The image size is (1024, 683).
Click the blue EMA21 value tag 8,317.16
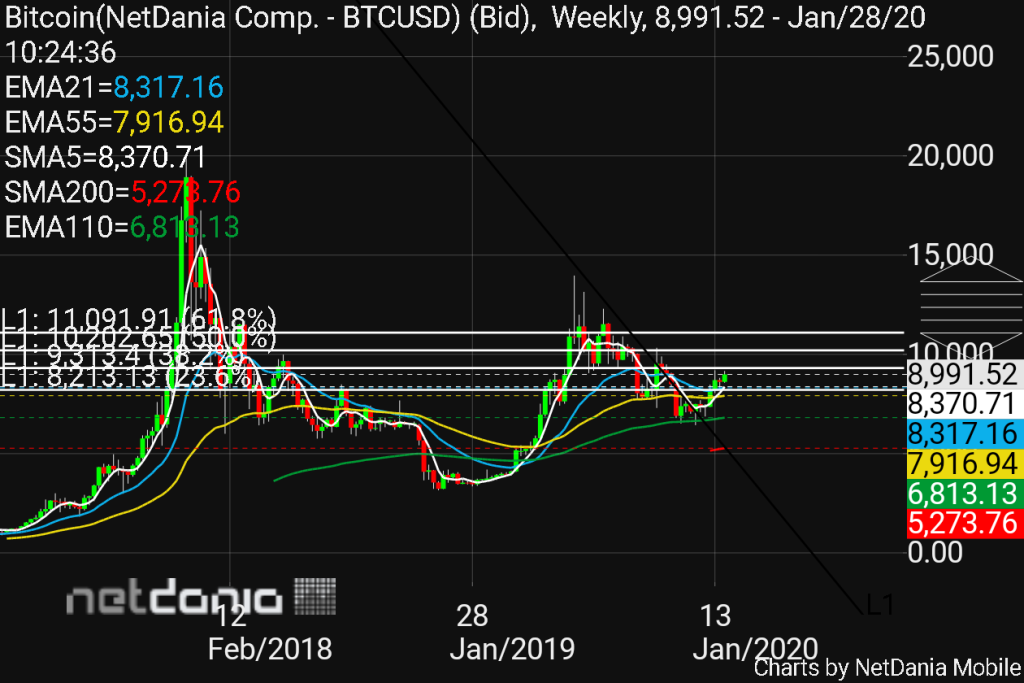pos(964,434)
